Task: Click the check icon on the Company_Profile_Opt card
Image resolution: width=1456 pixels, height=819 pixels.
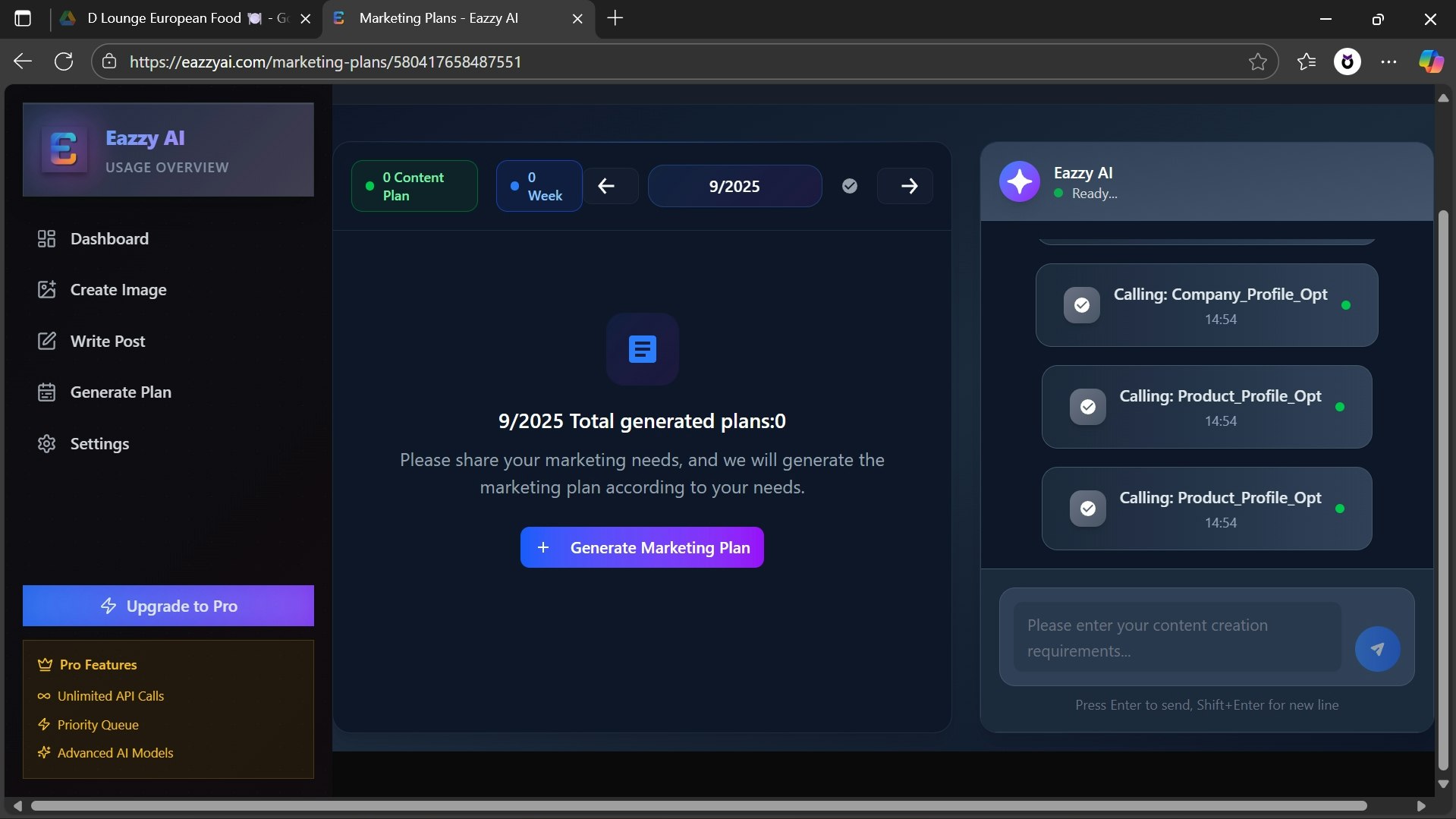Action: pyautogui.click(x=1081, y=305)
